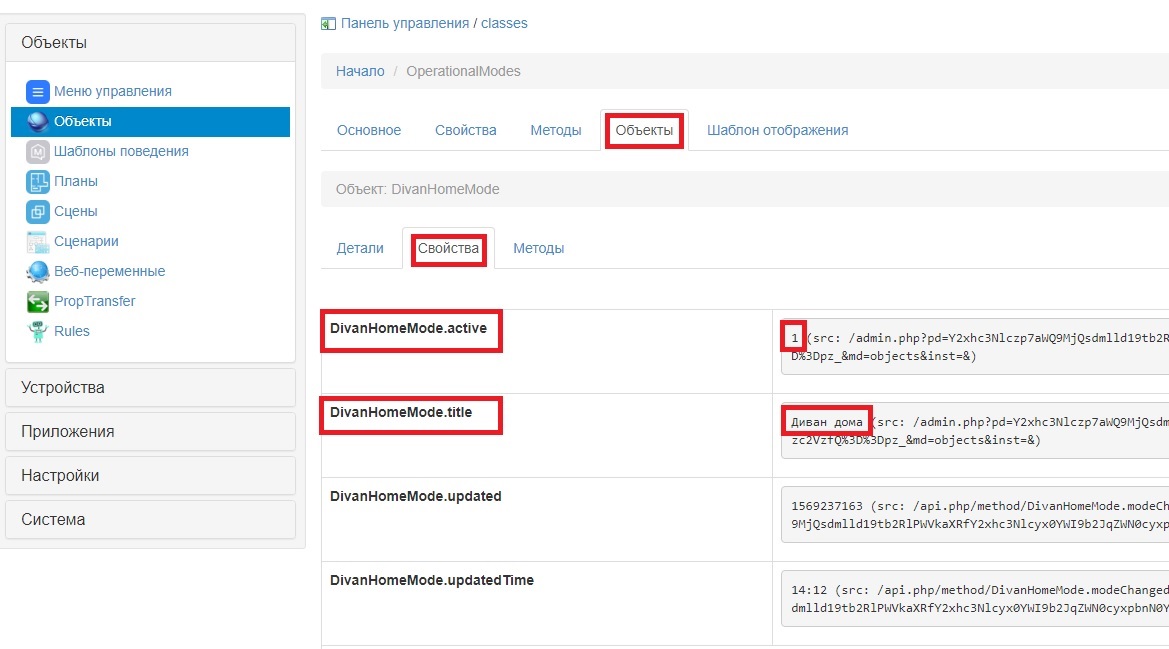Open the Шаблон отображения tab
Screen dimensions: 1169x649
pyautogui.click(x=778, y=130)
